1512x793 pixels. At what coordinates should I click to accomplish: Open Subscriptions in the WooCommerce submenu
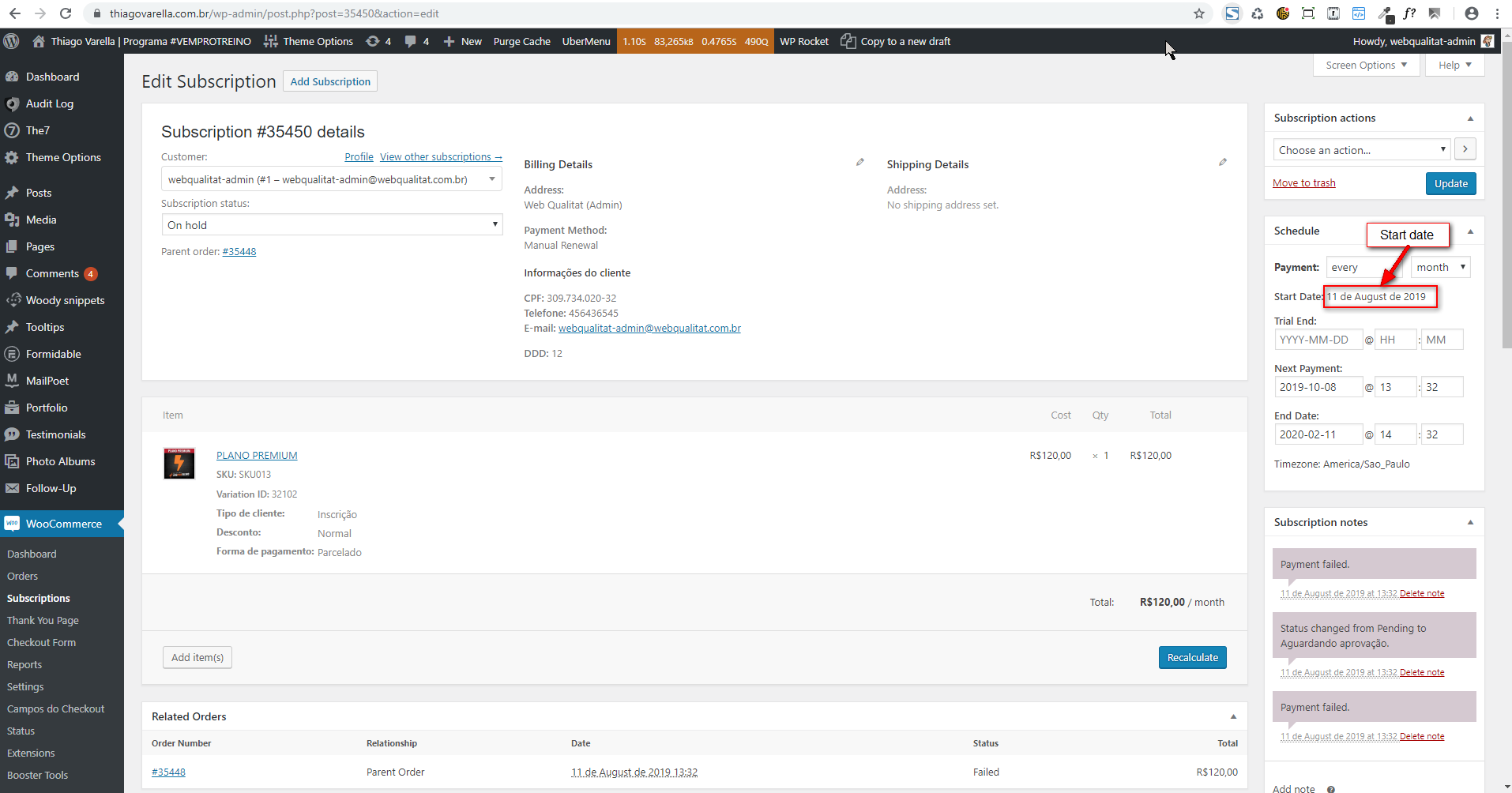click(39, 598)
